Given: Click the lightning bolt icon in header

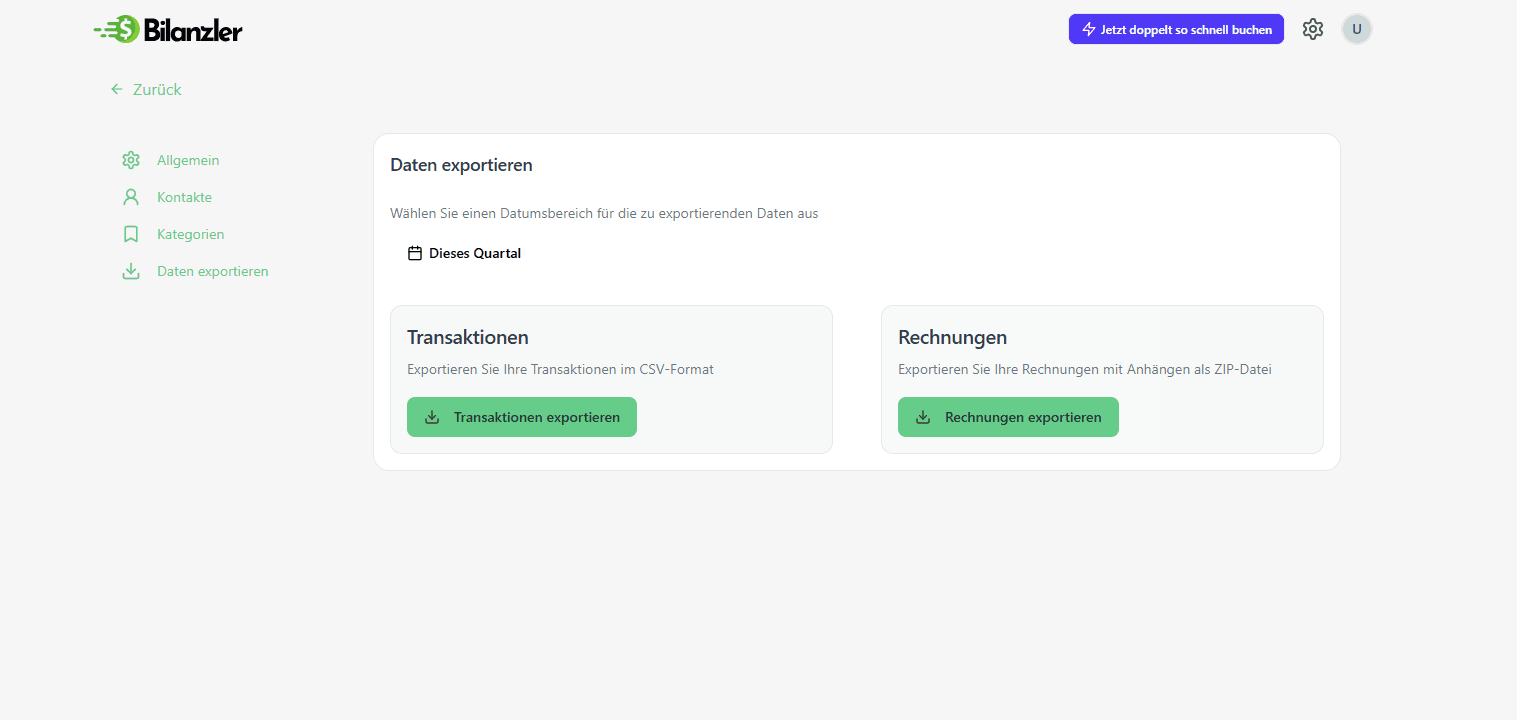Looking at the screenshot, I should [x=1089, y=30].
